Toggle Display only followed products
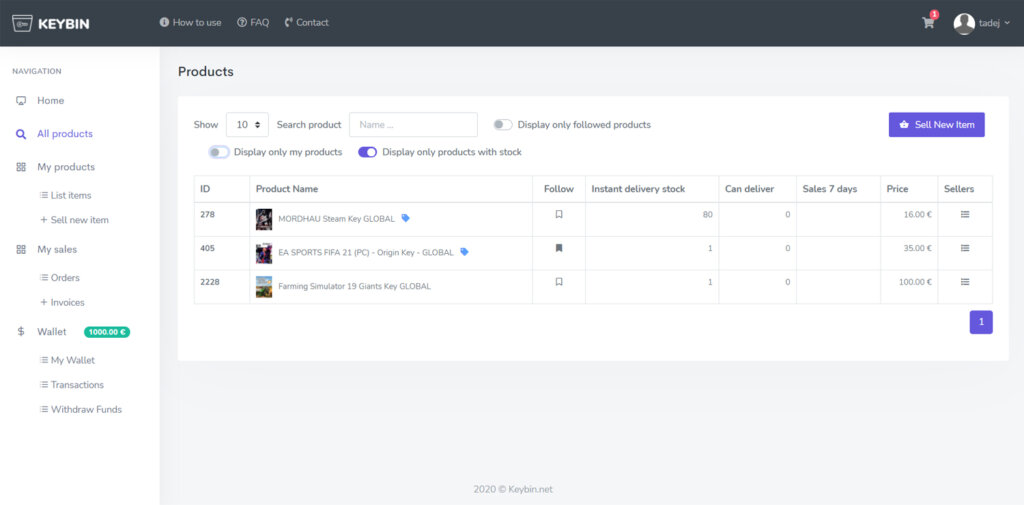The height and width of the screenshot is (505, 1024). 503,125
